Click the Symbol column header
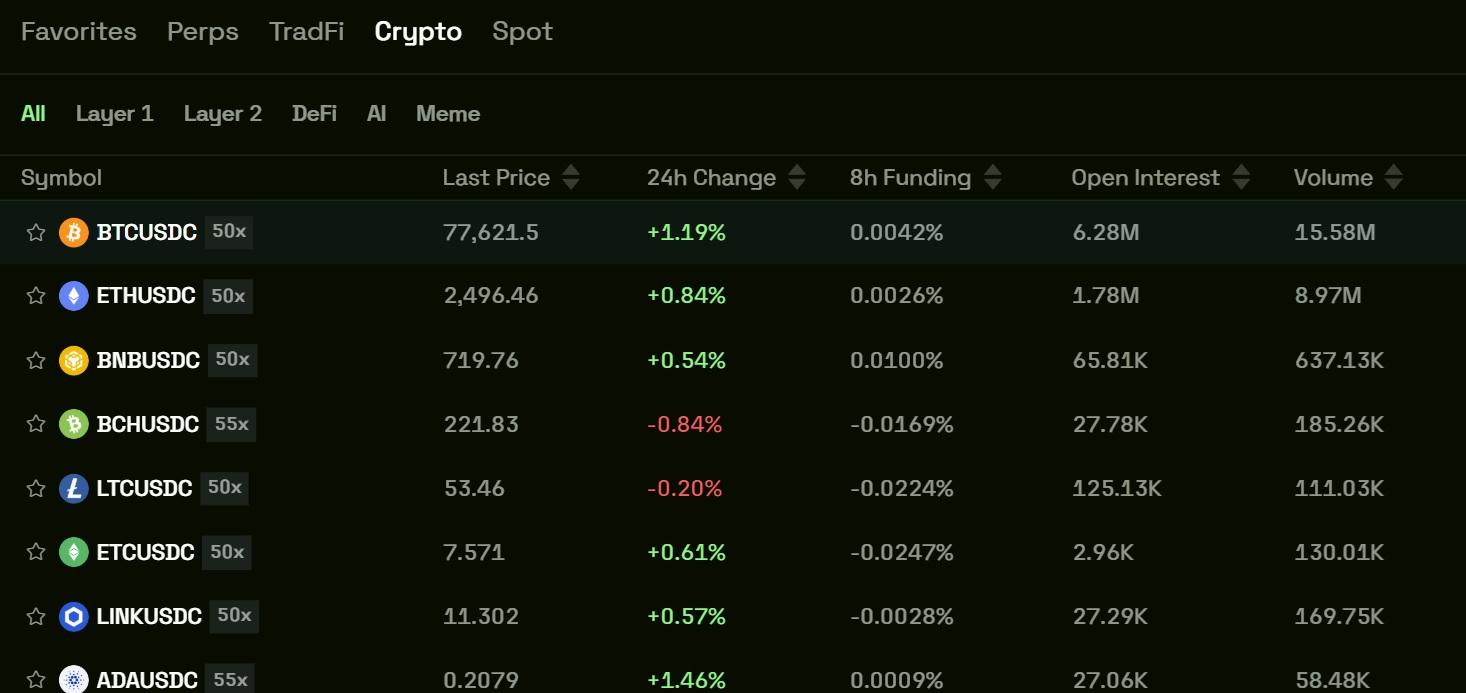Screen dimensions: 1466x693 click(62, 178)
